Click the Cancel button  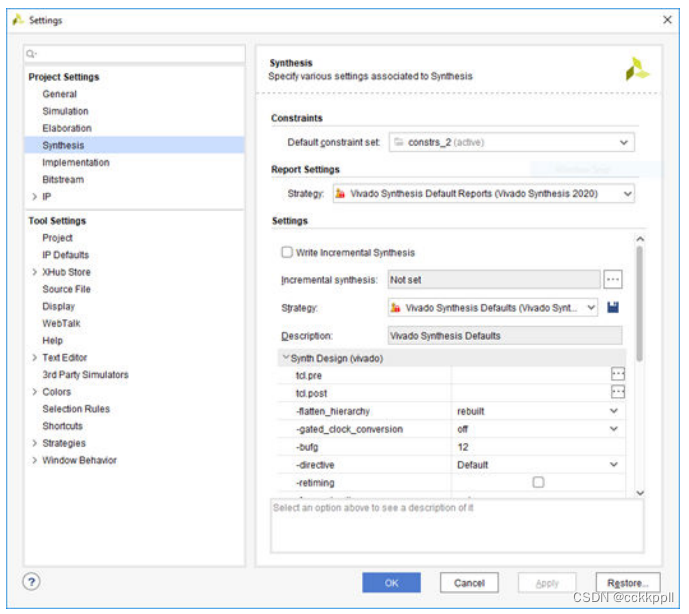[x=469, y=583]
